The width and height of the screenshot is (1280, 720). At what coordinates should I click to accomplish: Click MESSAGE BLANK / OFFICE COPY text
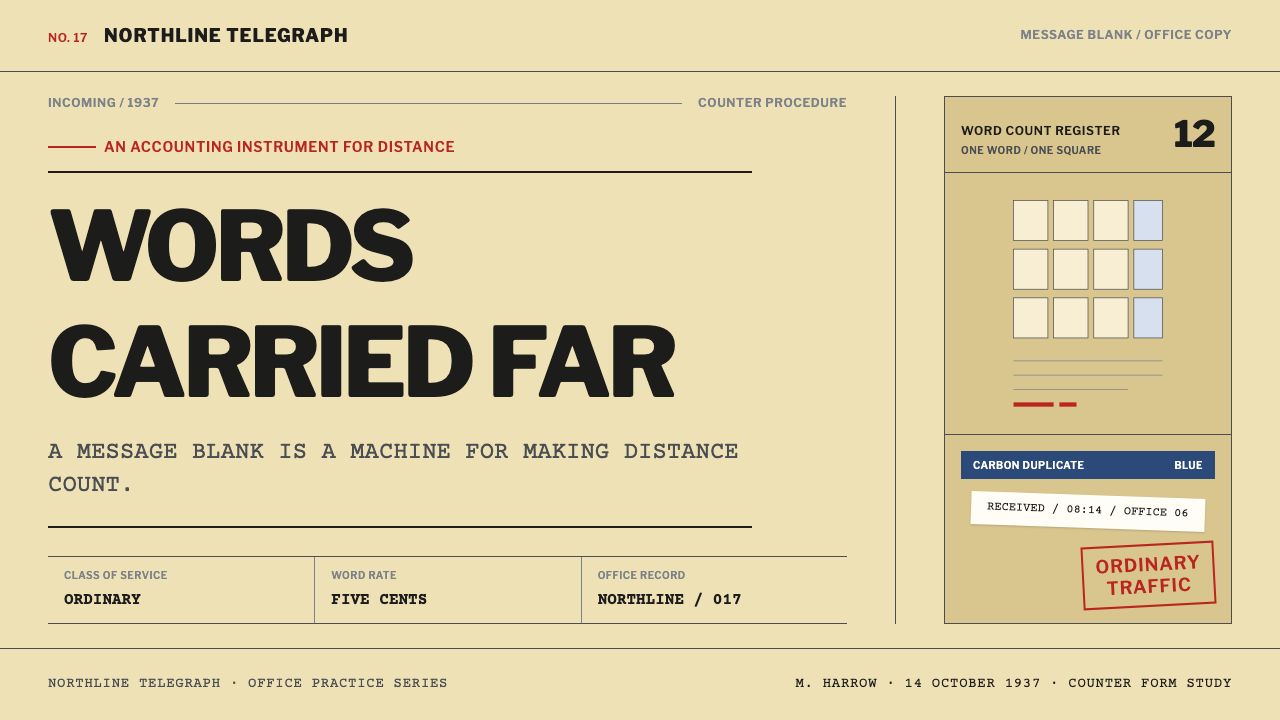(x=1126, y=35)
